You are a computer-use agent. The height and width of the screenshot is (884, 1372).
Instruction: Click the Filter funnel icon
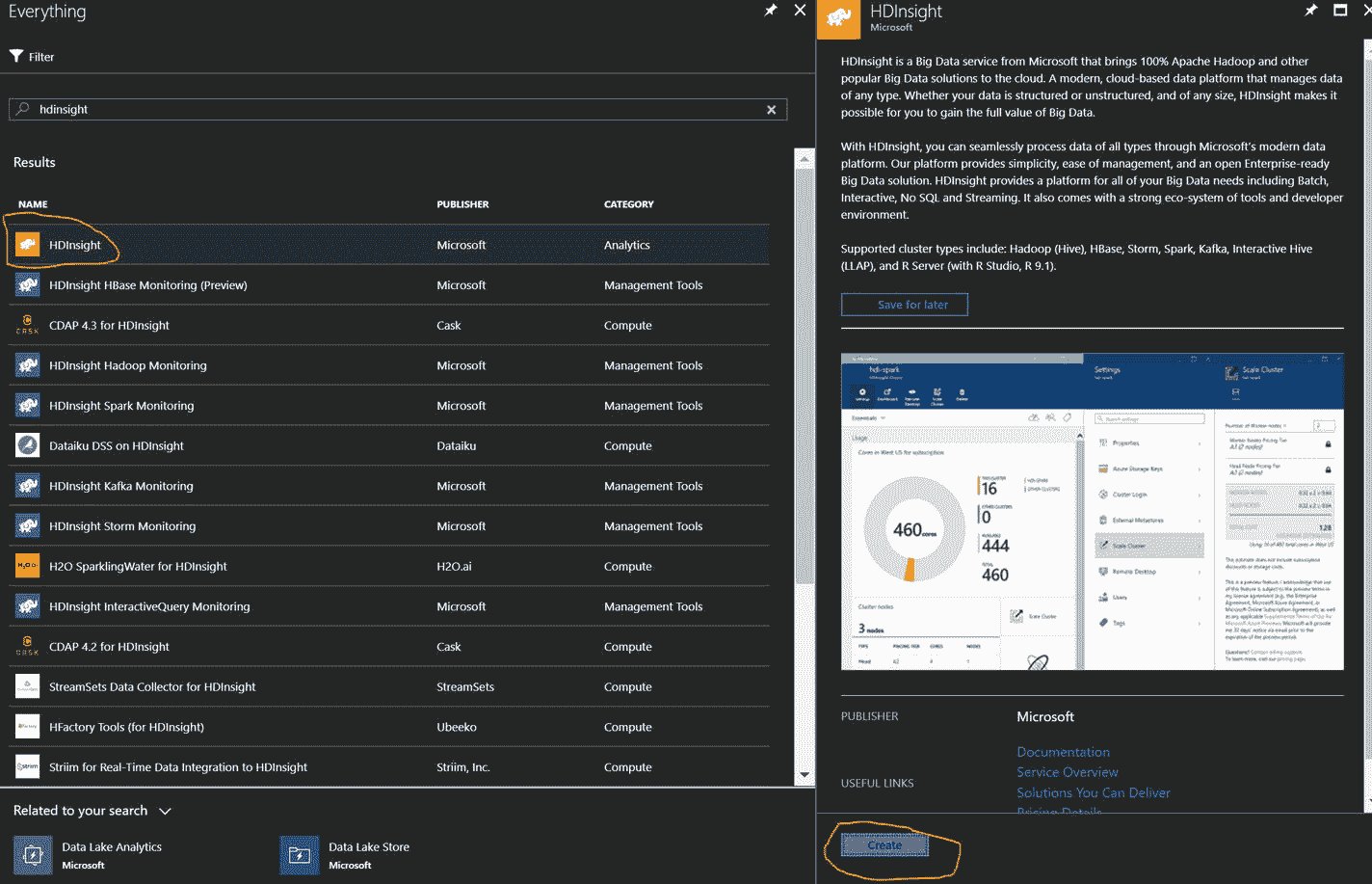tap(16, 56)
